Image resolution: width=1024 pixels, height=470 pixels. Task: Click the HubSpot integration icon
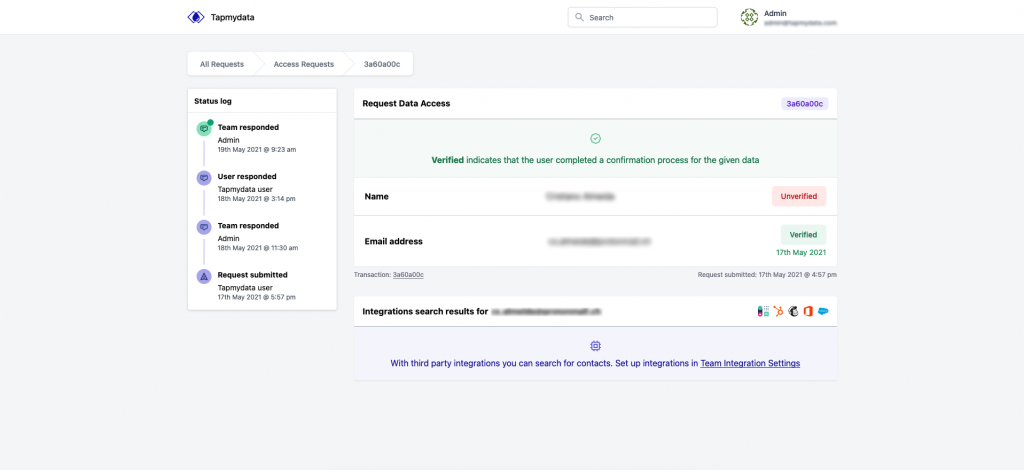778,311
